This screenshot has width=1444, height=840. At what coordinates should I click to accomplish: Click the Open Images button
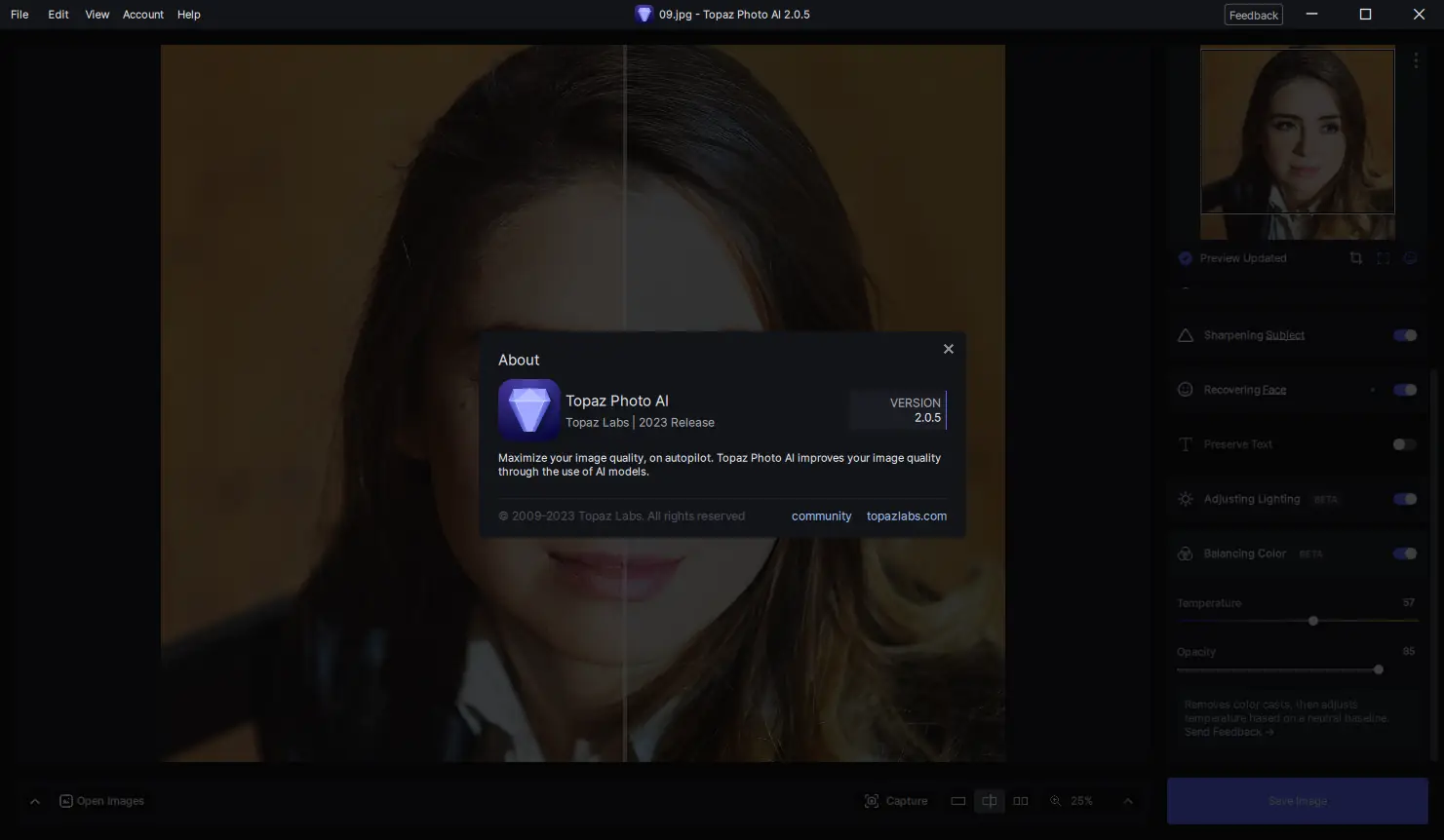[101, 801]
